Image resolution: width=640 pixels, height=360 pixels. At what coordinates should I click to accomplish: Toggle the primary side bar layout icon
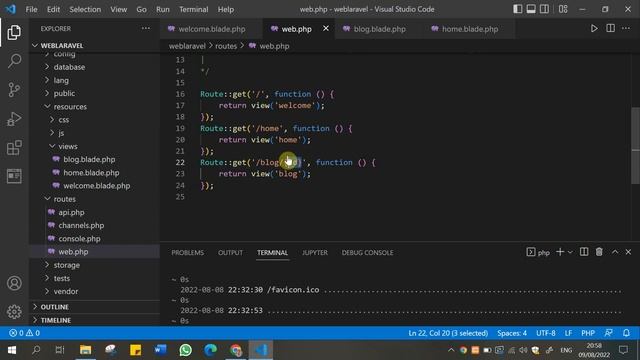518,9
